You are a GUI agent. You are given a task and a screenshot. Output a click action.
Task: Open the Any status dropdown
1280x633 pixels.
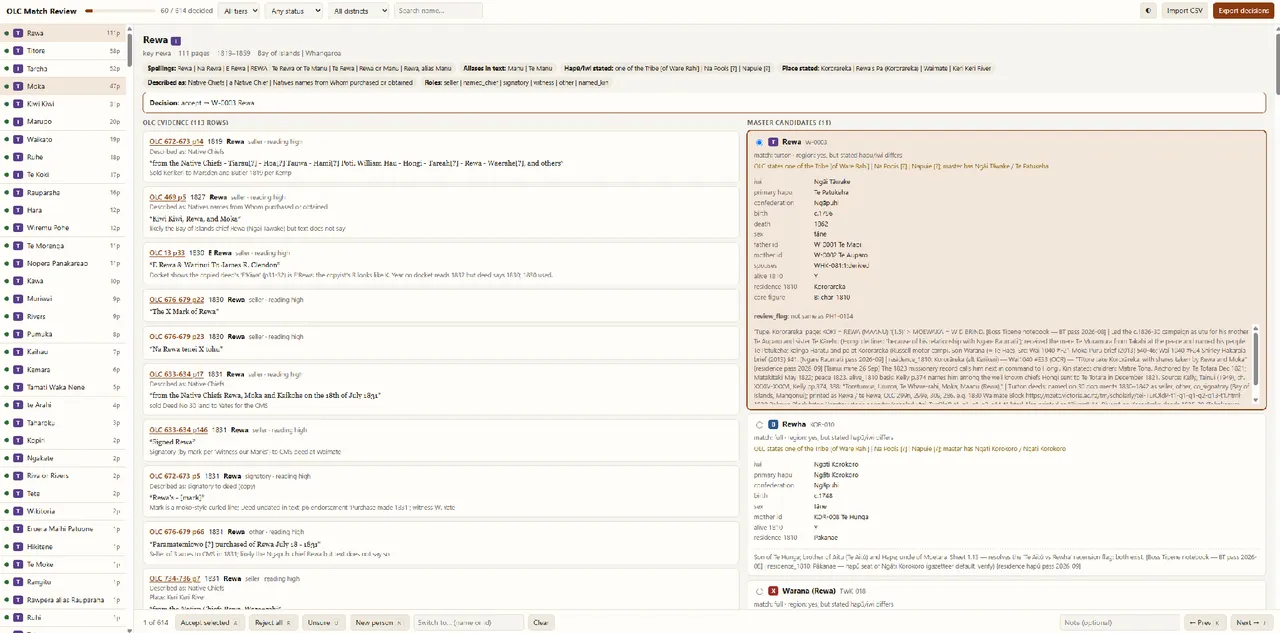[x=296, y=10]
